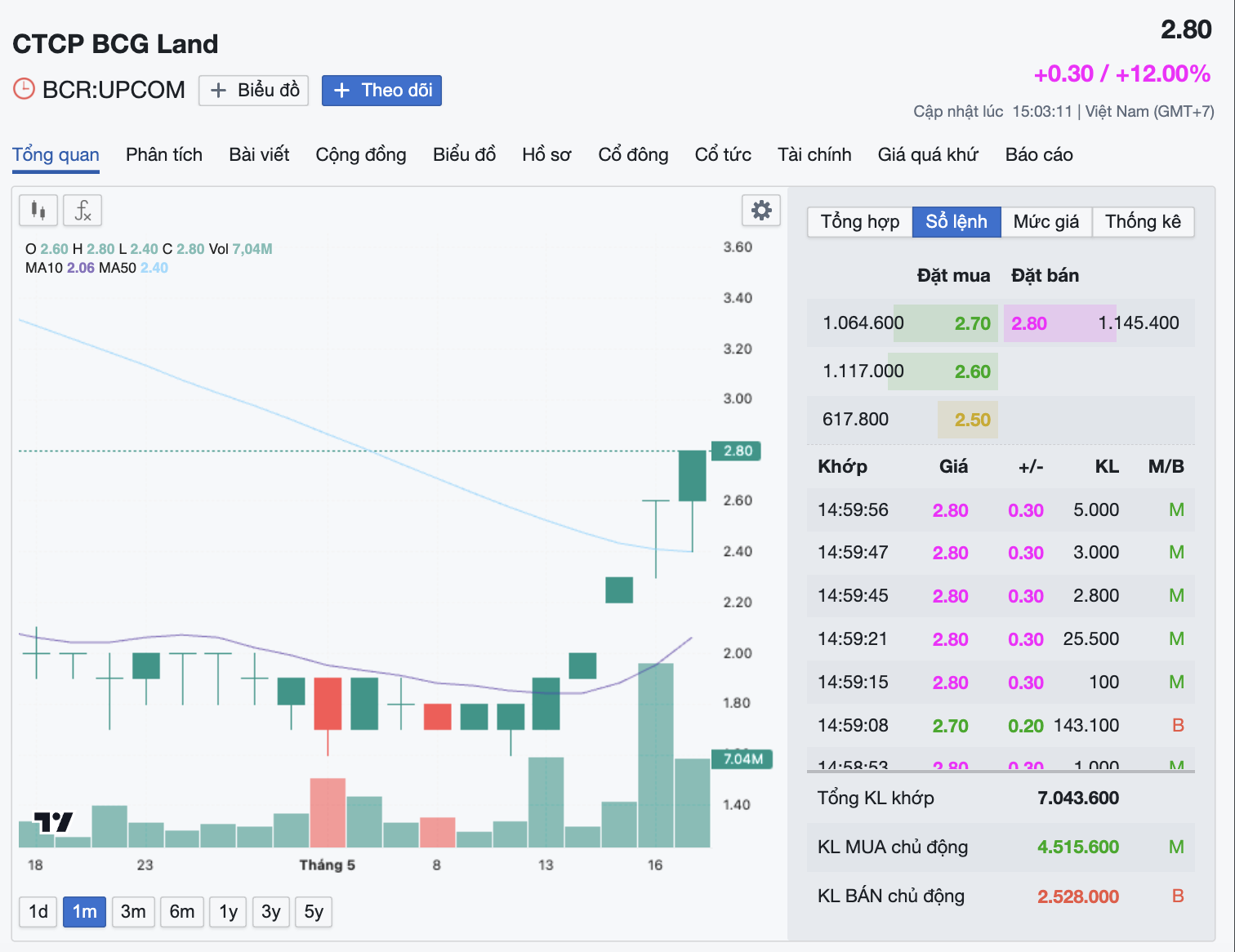The image size is (1235, 952).
Task: Open the Biểu đồ navigation tab
Action: (x=464, y=154)
